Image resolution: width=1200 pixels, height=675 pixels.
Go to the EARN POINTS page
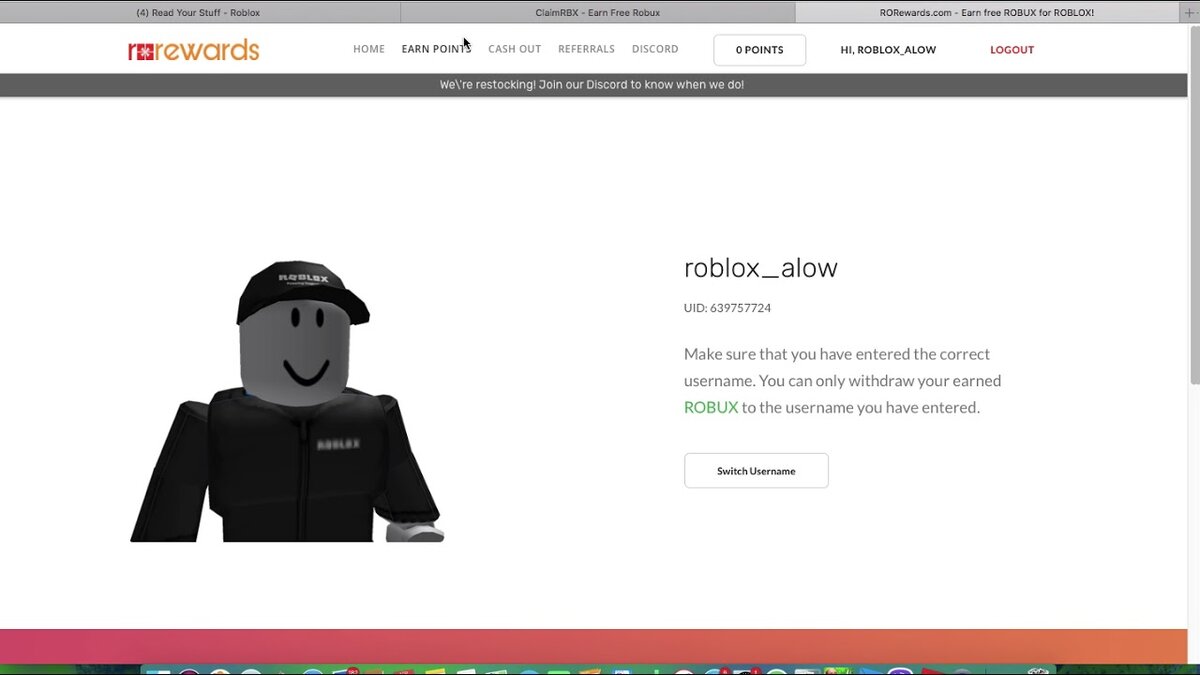coord(436,49)
